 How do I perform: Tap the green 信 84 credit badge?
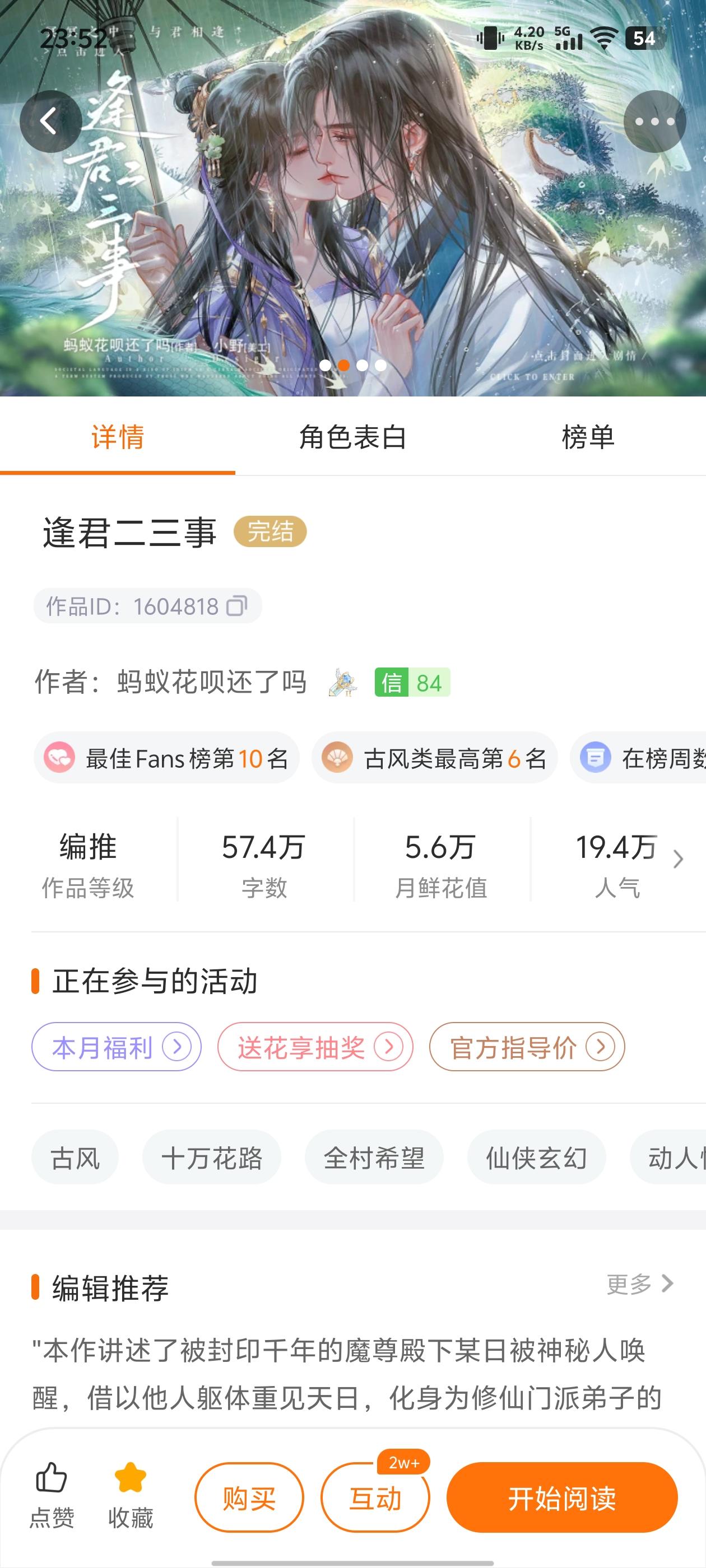tap(412, 682)
